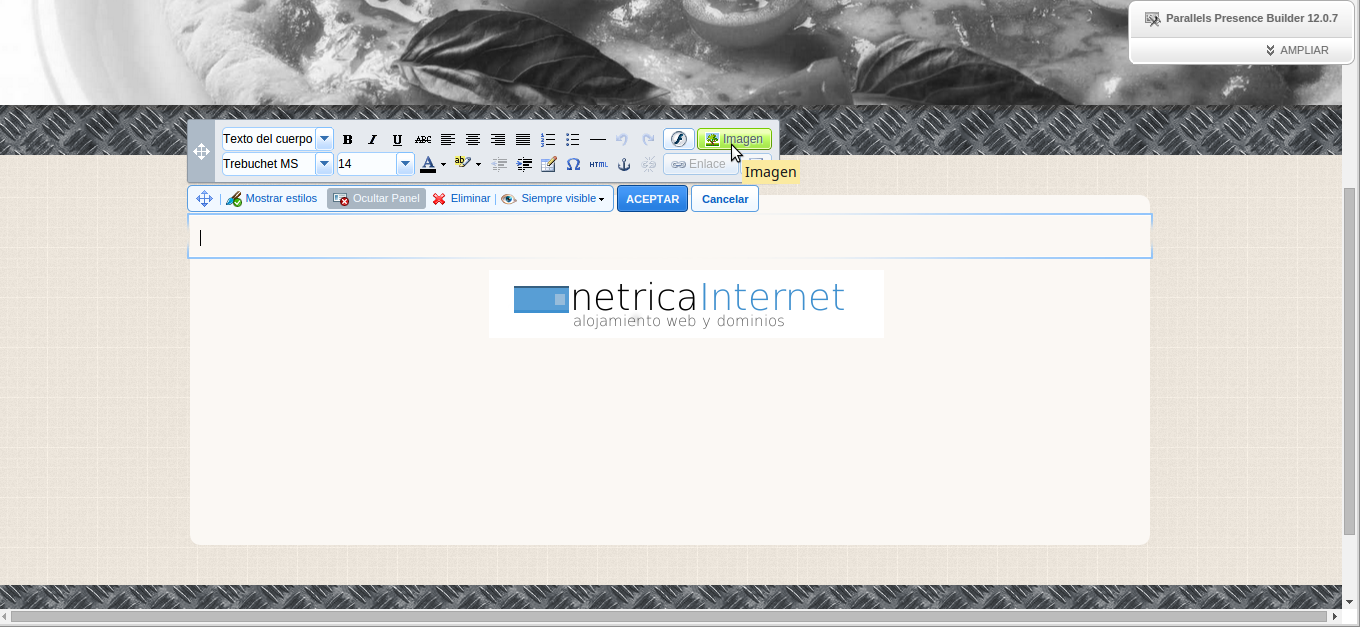Open the font size 14 dropdown
The image size is (1360, 627).
click(405, 164)
